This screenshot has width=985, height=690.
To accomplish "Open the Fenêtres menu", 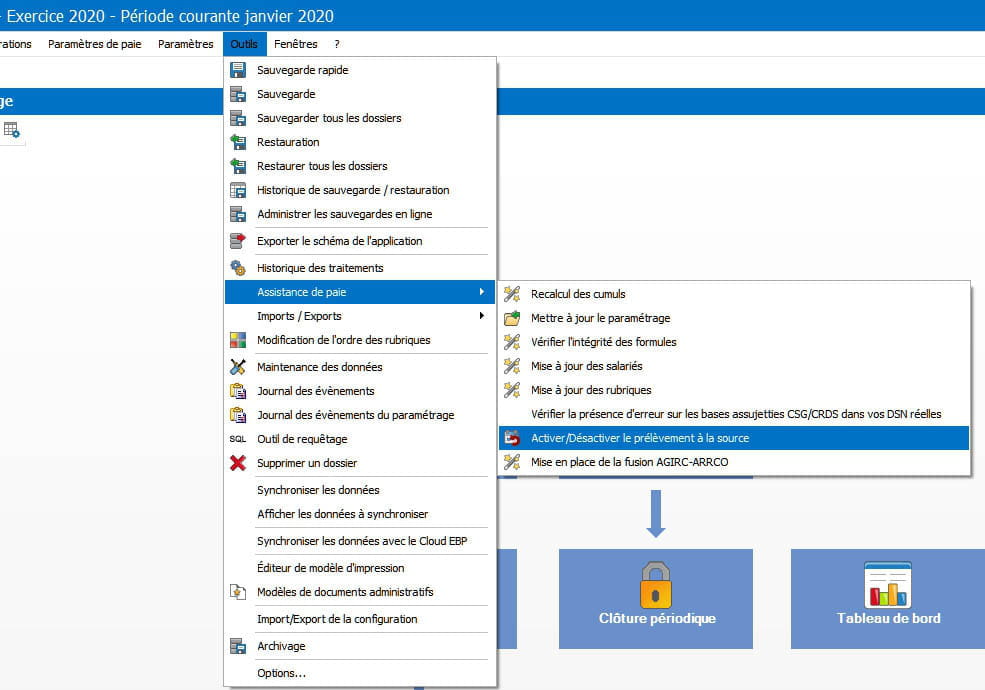I will [296, 44].
